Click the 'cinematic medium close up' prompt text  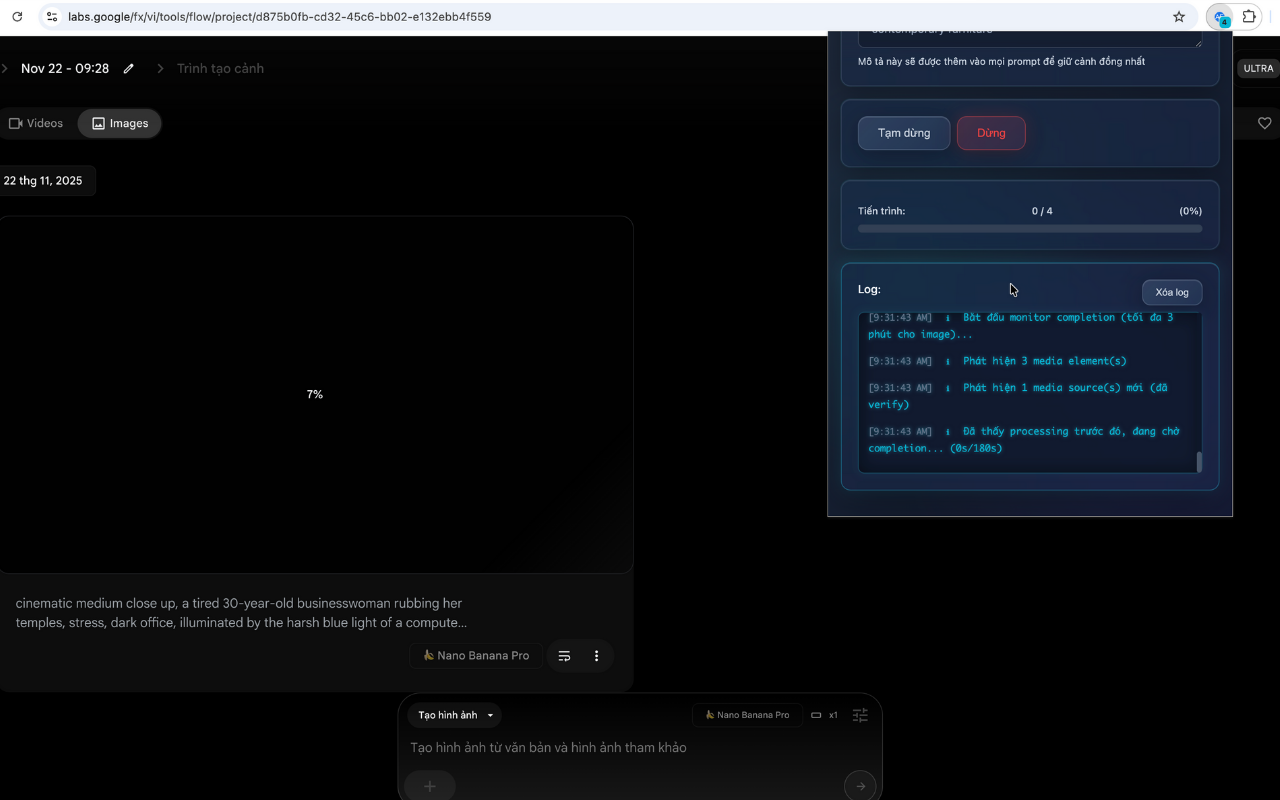coord(241,613)
